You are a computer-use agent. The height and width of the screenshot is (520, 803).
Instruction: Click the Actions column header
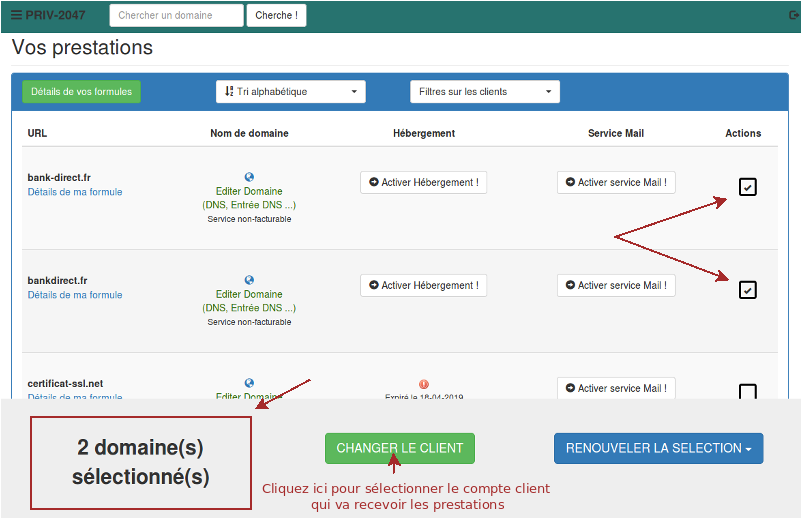[x=743, y=133]
